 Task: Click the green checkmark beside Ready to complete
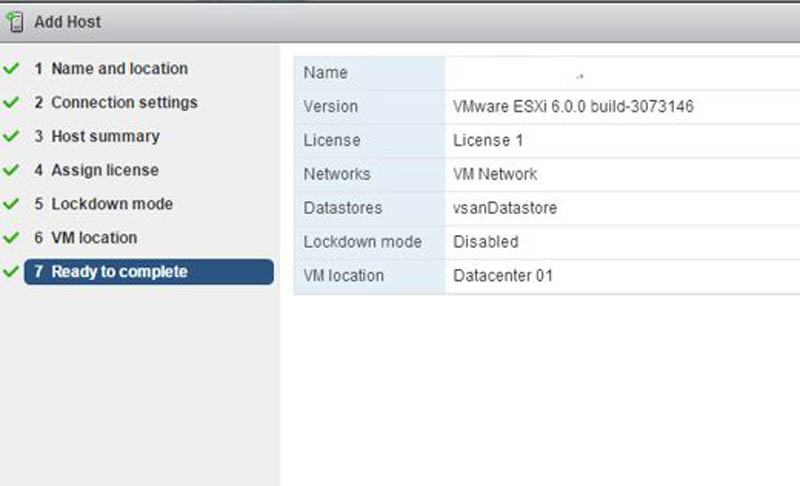[12, 272]
